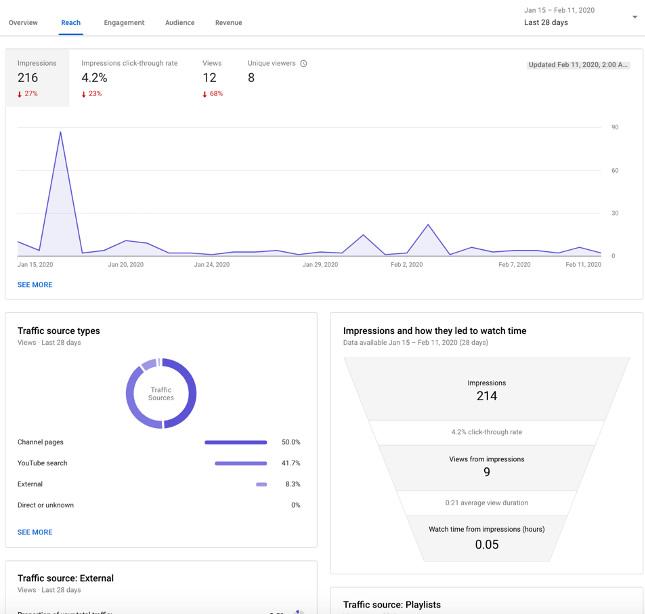Click the Watch time from impressions section
This screenshot has height=614, width=645.
[487, 538]
